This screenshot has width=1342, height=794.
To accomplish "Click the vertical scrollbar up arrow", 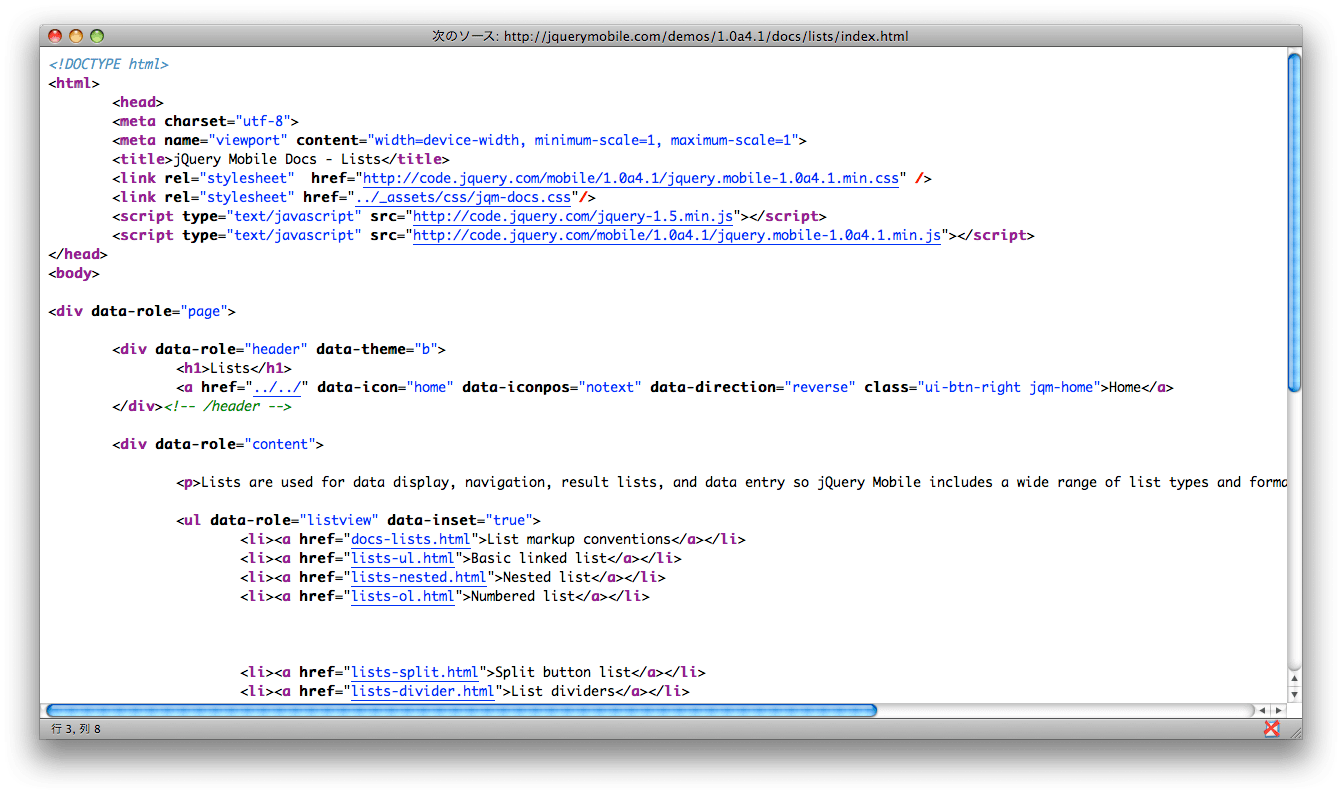I will pyautogui.click(x=1295, y=677).
